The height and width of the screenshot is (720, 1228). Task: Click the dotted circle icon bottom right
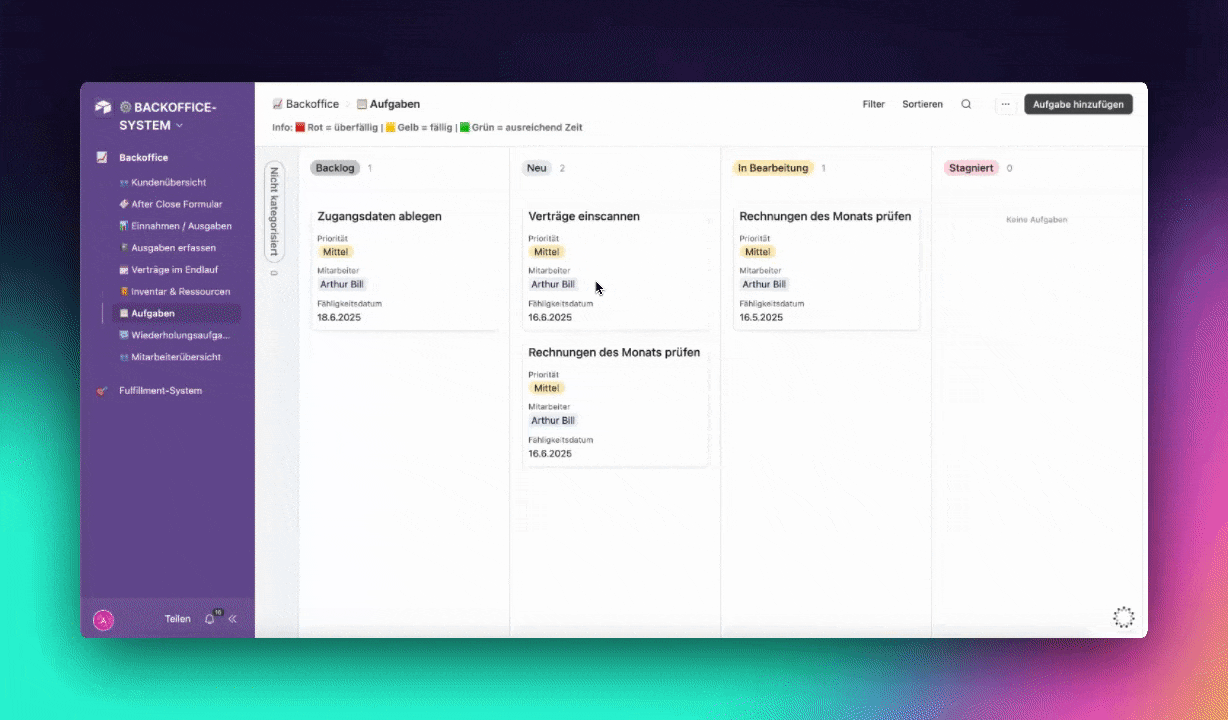1123,617
